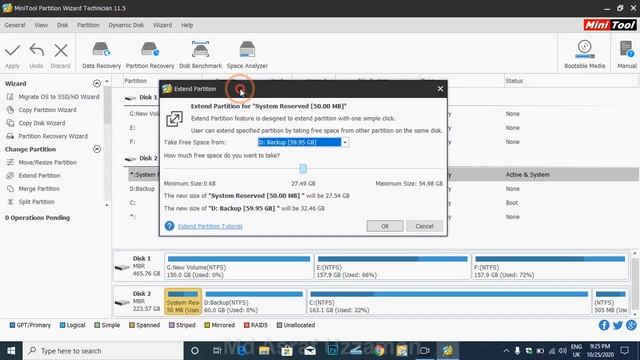The height and width of the screenshot is (360, 640).
Task: Click the Status column header
Action: coord(514,81)
